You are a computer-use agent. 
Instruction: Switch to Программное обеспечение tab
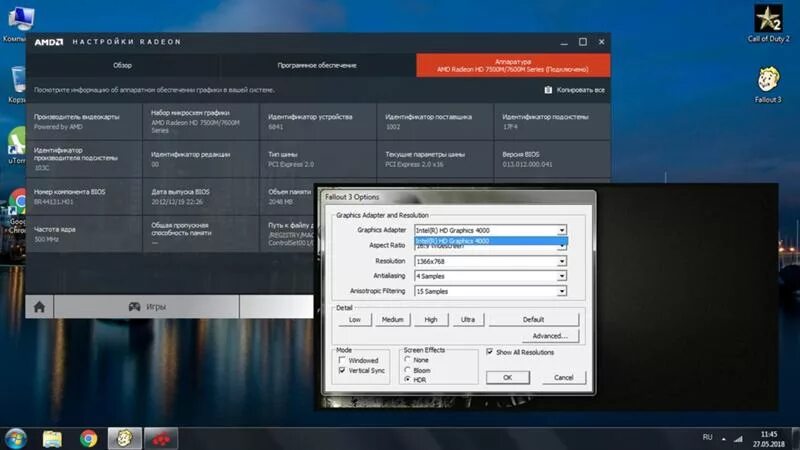coord(317,65)
